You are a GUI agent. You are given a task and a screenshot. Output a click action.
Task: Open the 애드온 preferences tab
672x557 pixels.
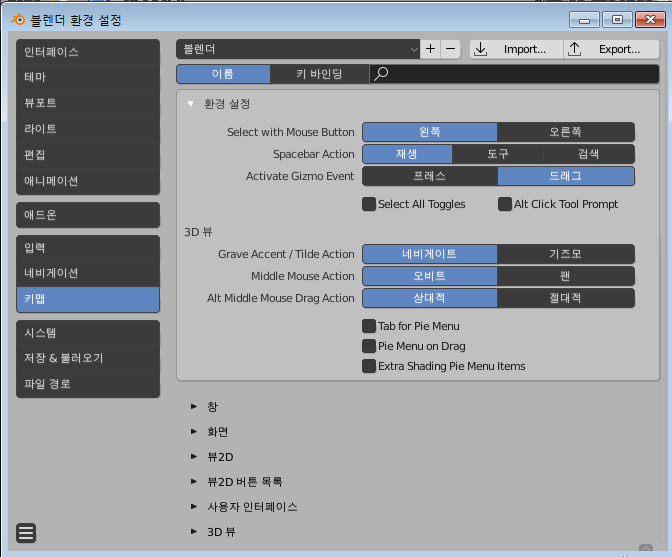88,215
